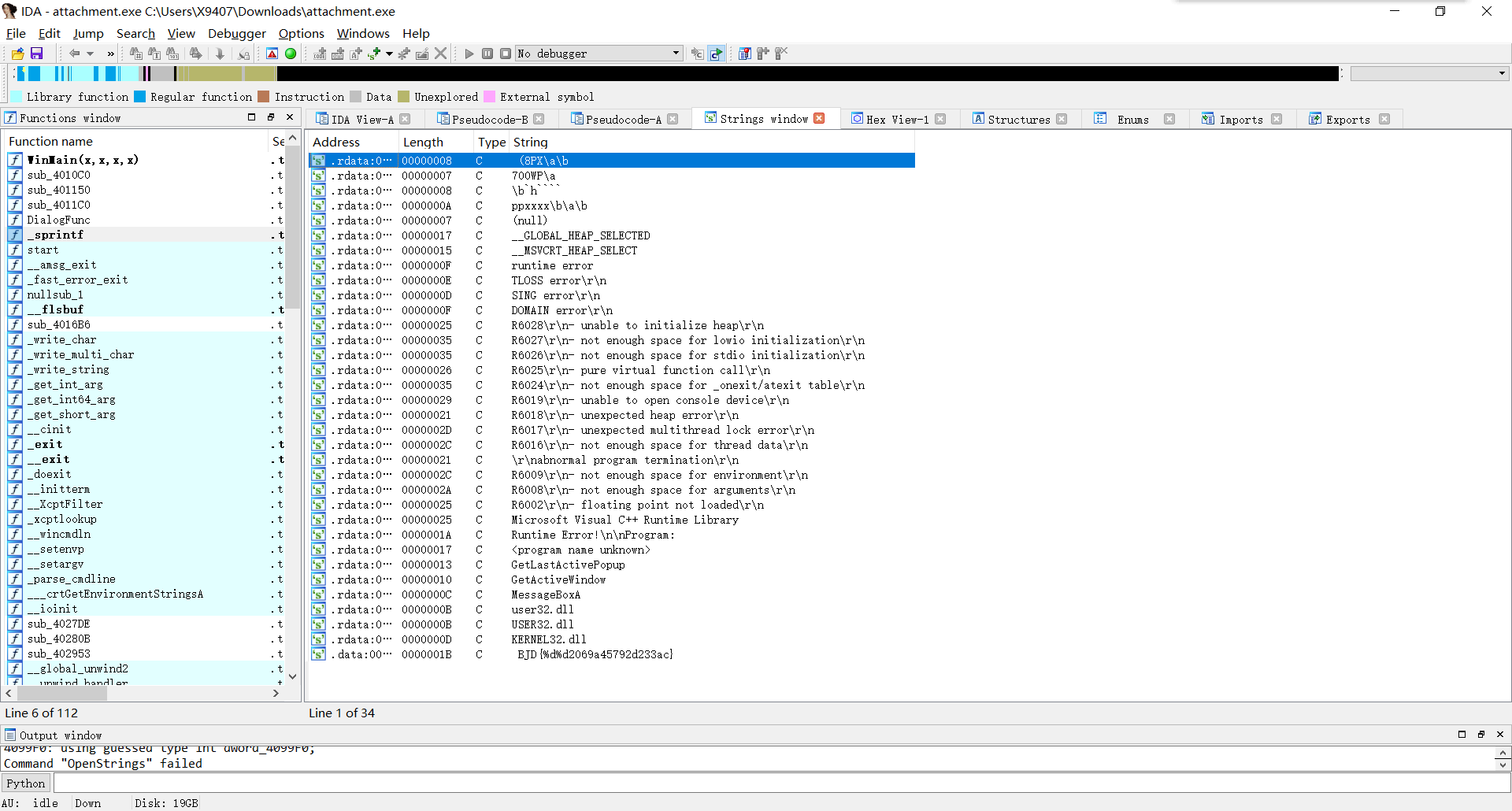Open the Windows menu
Screen dimensions: 1512x811
click(363, 33)
